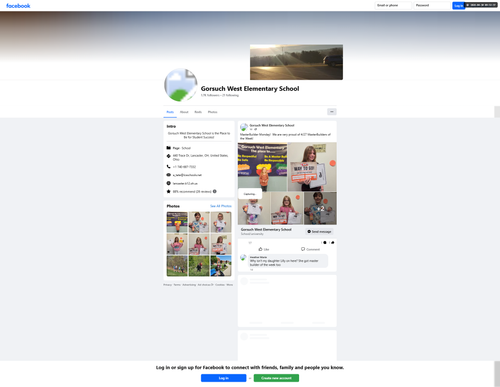Viewport: 500px width, 387px height.
Task: Expand the More footer link
Action: (x=230, y=285)
